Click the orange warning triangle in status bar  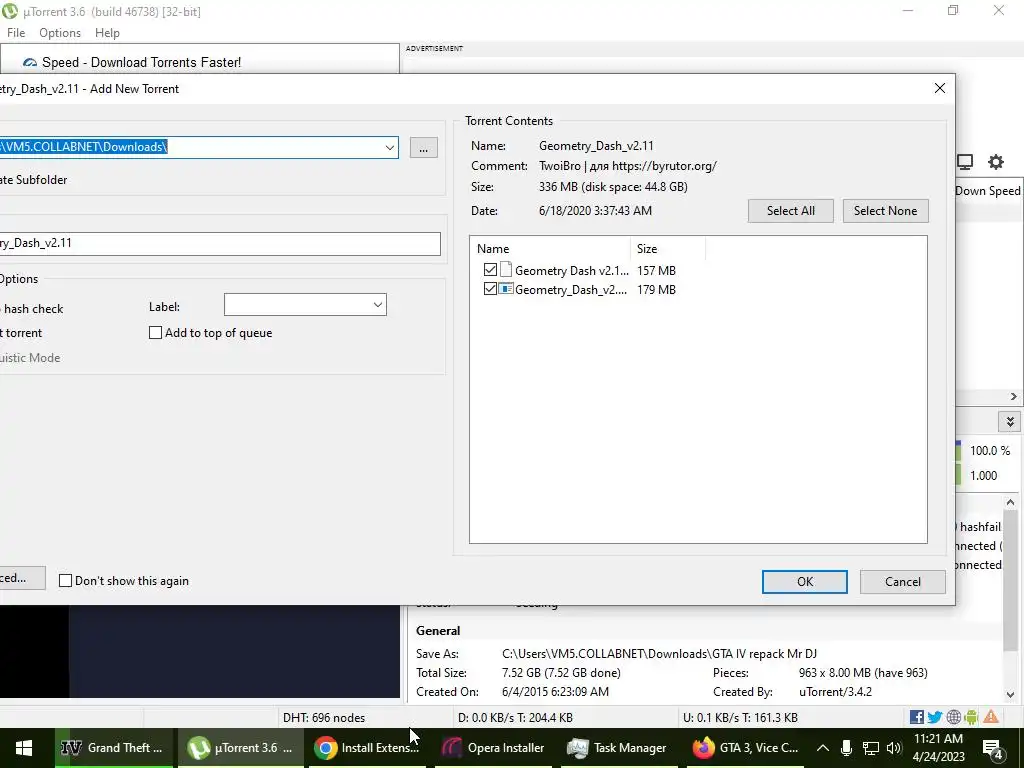pyautogui.click(x=991, y=717)
